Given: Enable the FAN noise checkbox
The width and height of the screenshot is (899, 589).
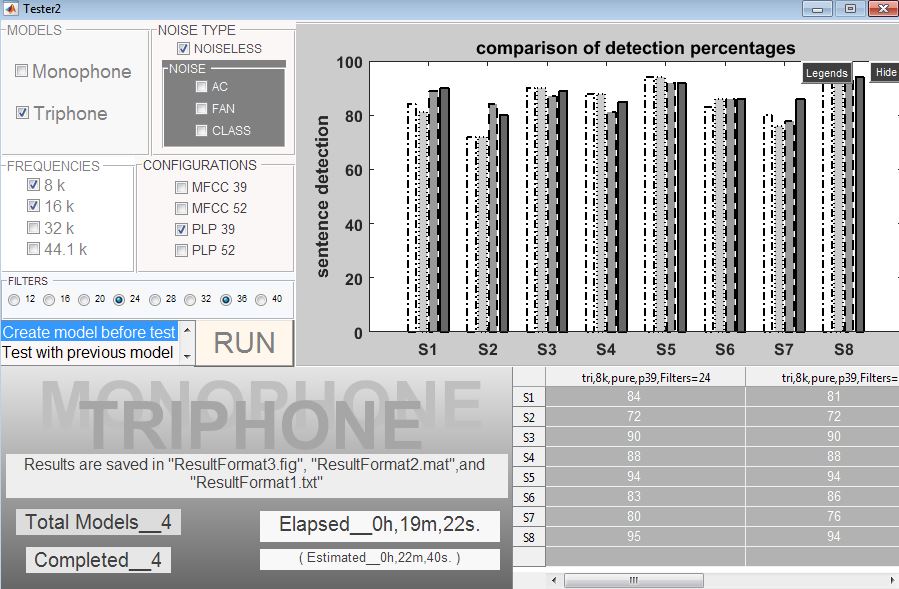Looking at the screenshot, I should pos(202,109).
